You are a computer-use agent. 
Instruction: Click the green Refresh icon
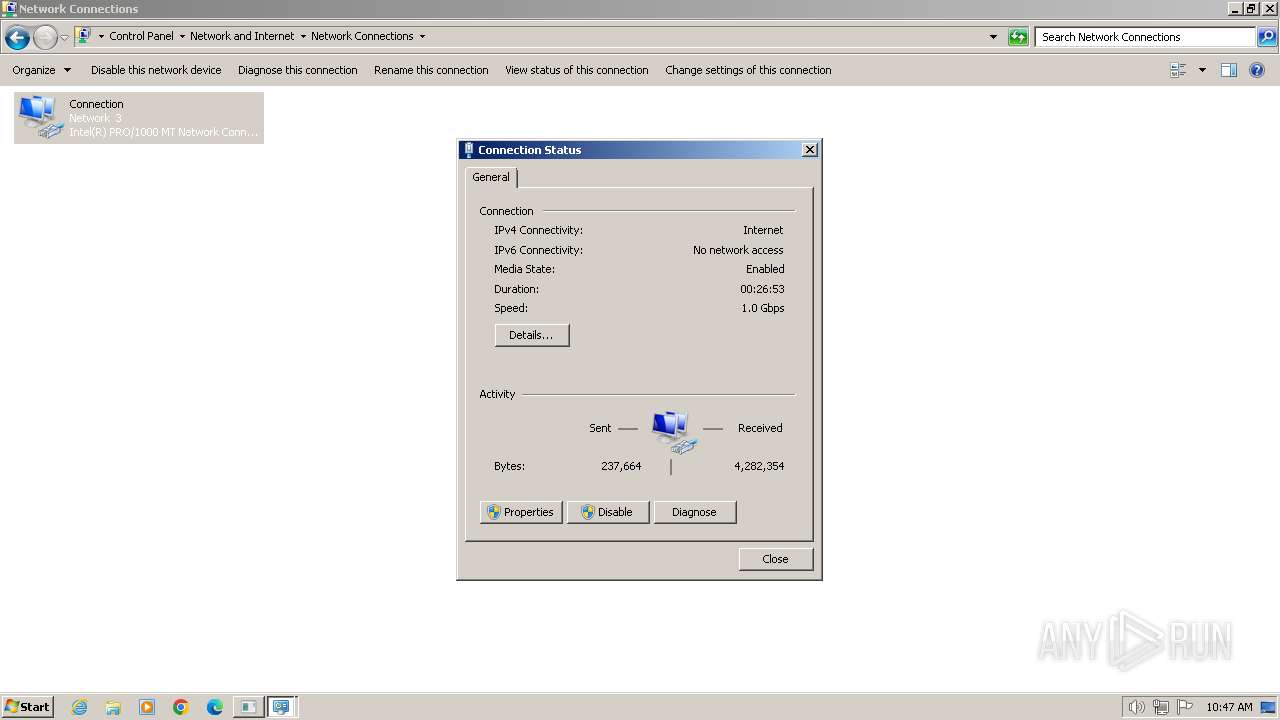pyautogui.click(x=1018, y=37)
